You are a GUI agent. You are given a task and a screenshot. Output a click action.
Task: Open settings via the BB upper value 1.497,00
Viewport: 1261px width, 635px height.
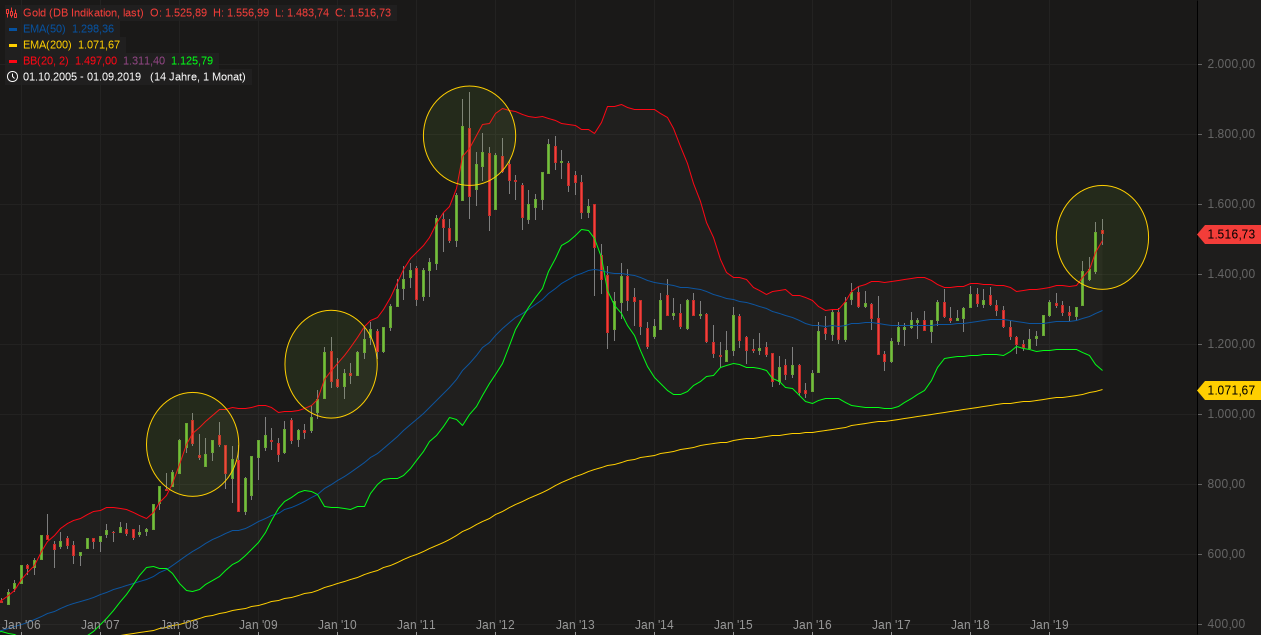pyautogui.click(x=96, y=60)
